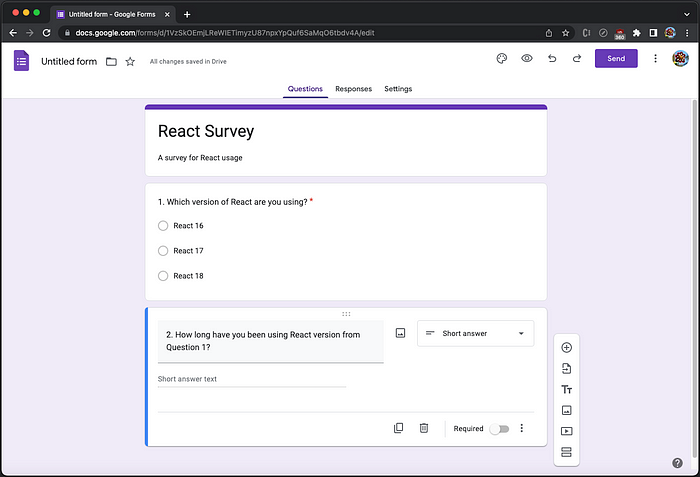700x477 pixels.
Task: Add video to the form
Action: [567, 431]
